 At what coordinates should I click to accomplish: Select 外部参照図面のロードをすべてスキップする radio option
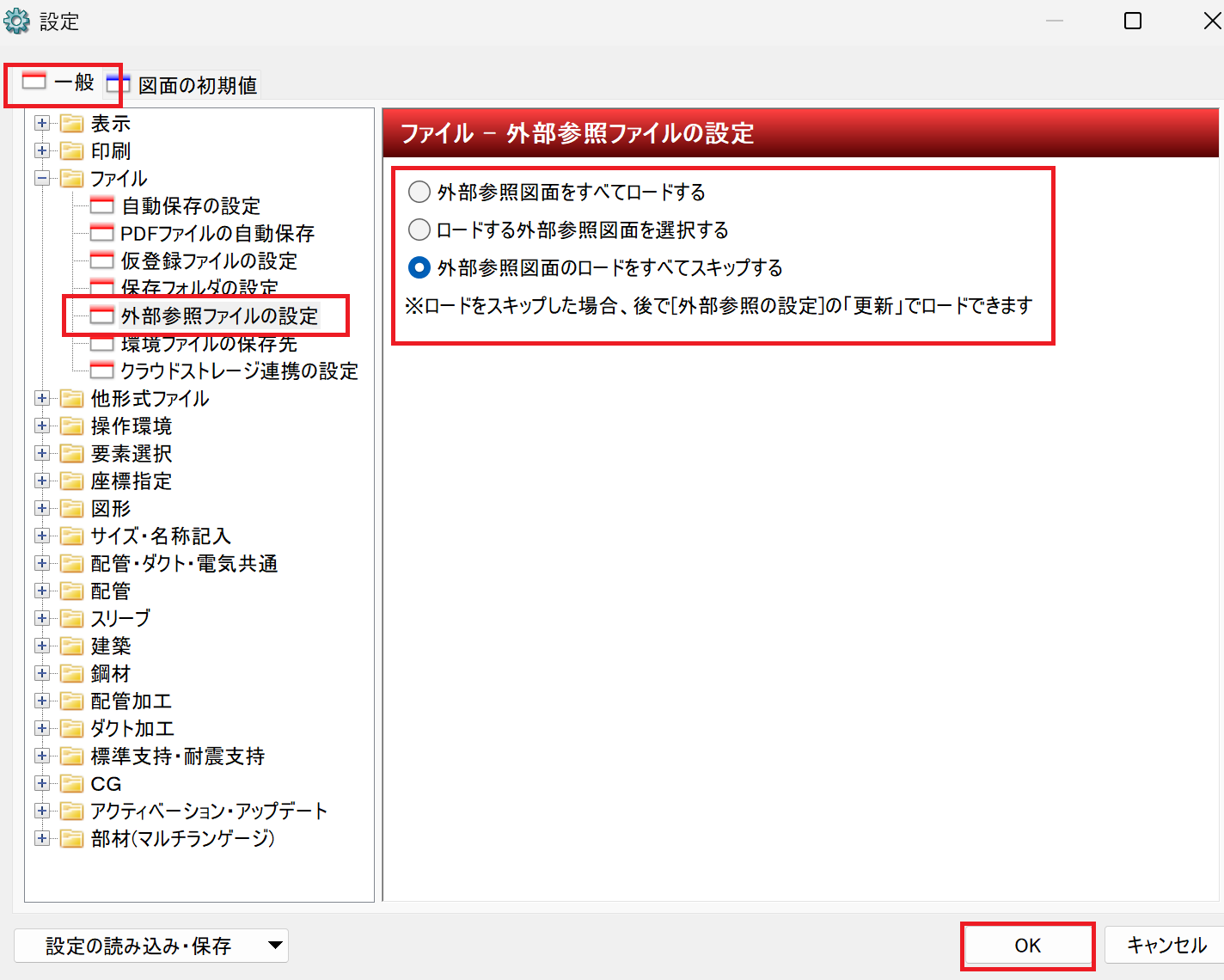pyautogui.click(x=419, y=267)
